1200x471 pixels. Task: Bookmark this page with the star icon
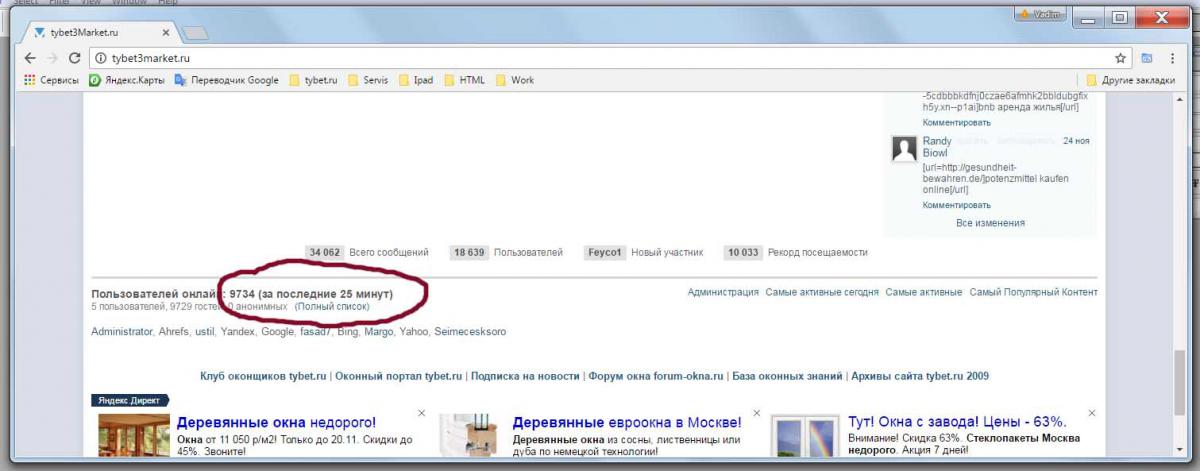[x=1121, y=58]
